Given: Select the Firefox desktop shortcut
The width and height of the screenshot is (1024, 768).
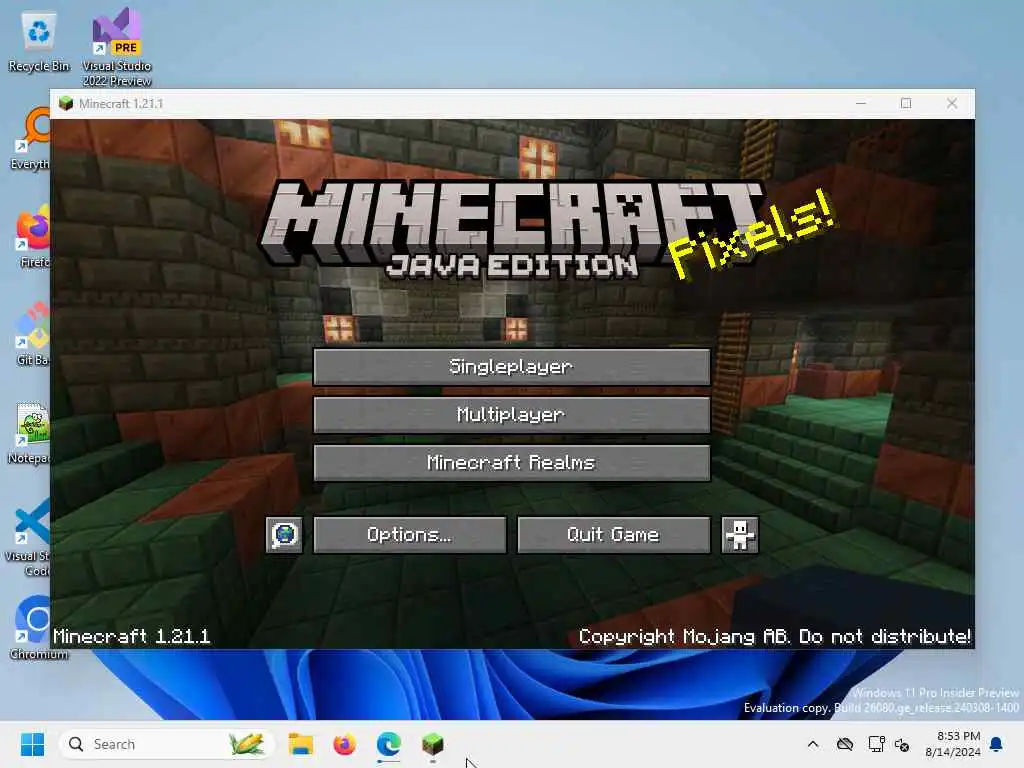Looking at the screenshot, I should 34,236.
